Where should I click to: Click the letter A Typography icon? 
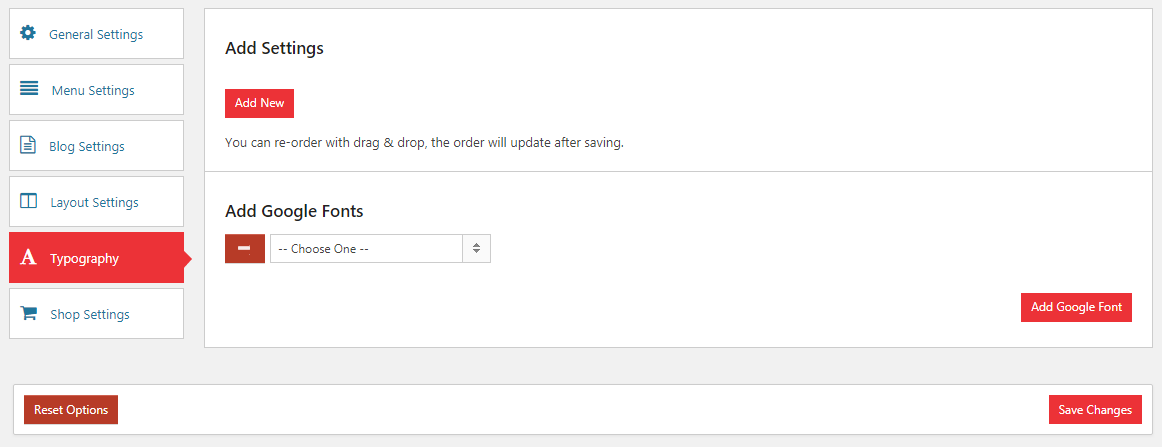click(x=28, y=257)
